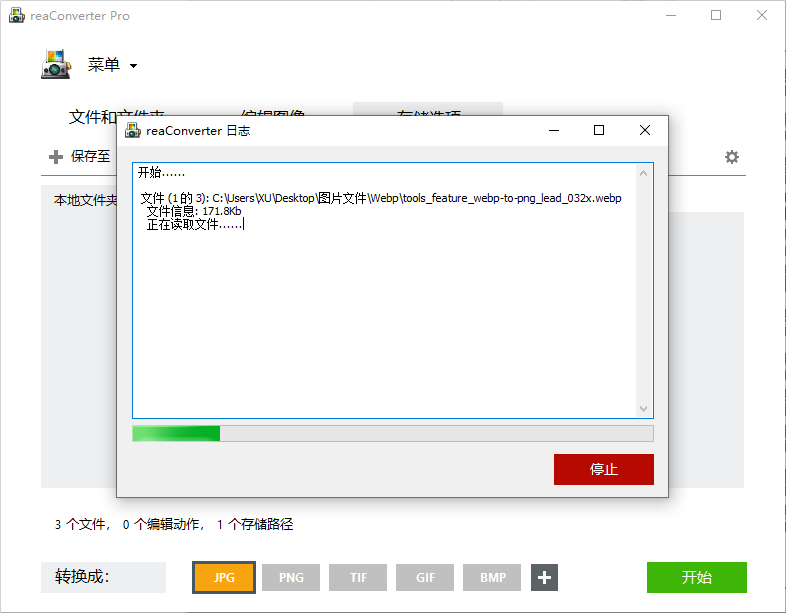Click the 开始…… log line
Screen dimensions: 786x613
pos(161,173)
